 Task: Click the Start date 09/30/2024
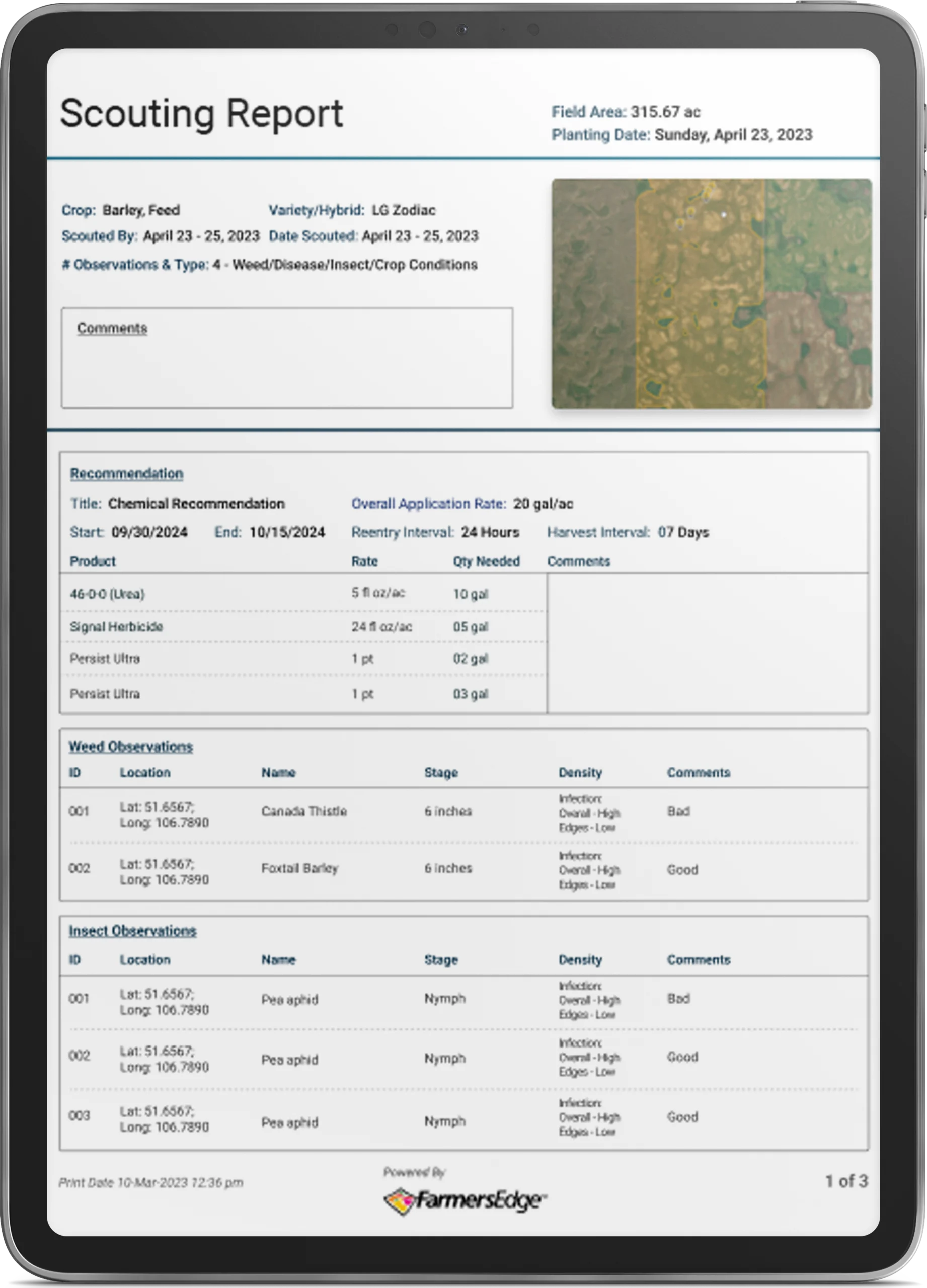[x=149, y=532]
